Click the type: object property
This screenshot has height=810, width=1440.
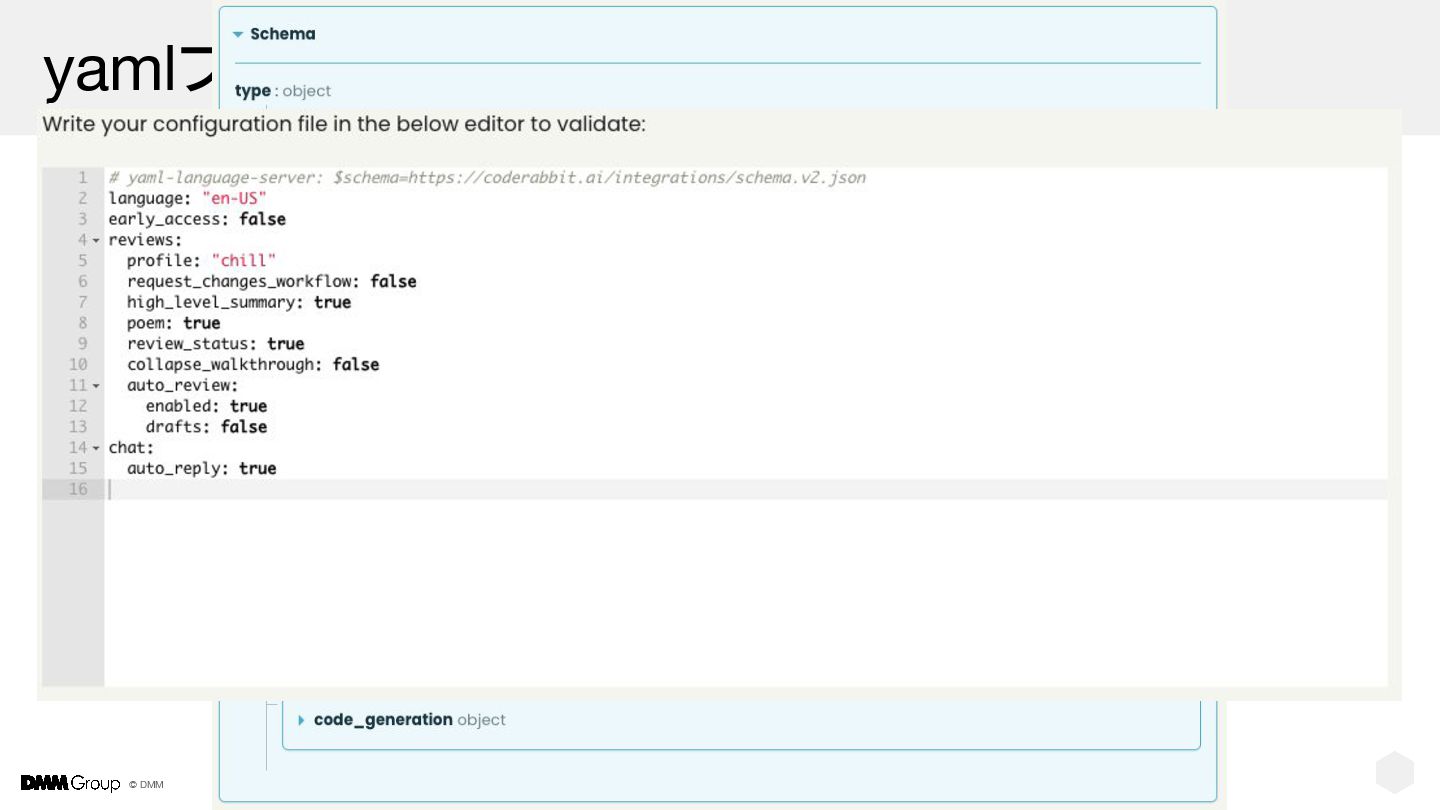(x=282, y=91)
